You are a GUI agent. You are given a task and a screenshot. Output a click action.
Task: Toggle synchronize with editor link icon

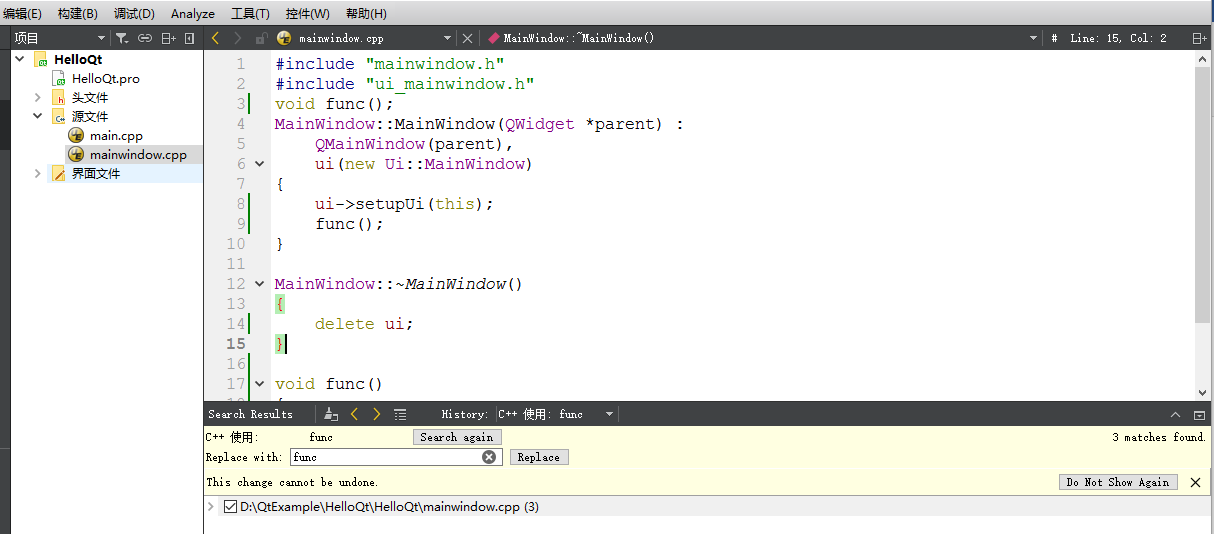click(145, 38)
